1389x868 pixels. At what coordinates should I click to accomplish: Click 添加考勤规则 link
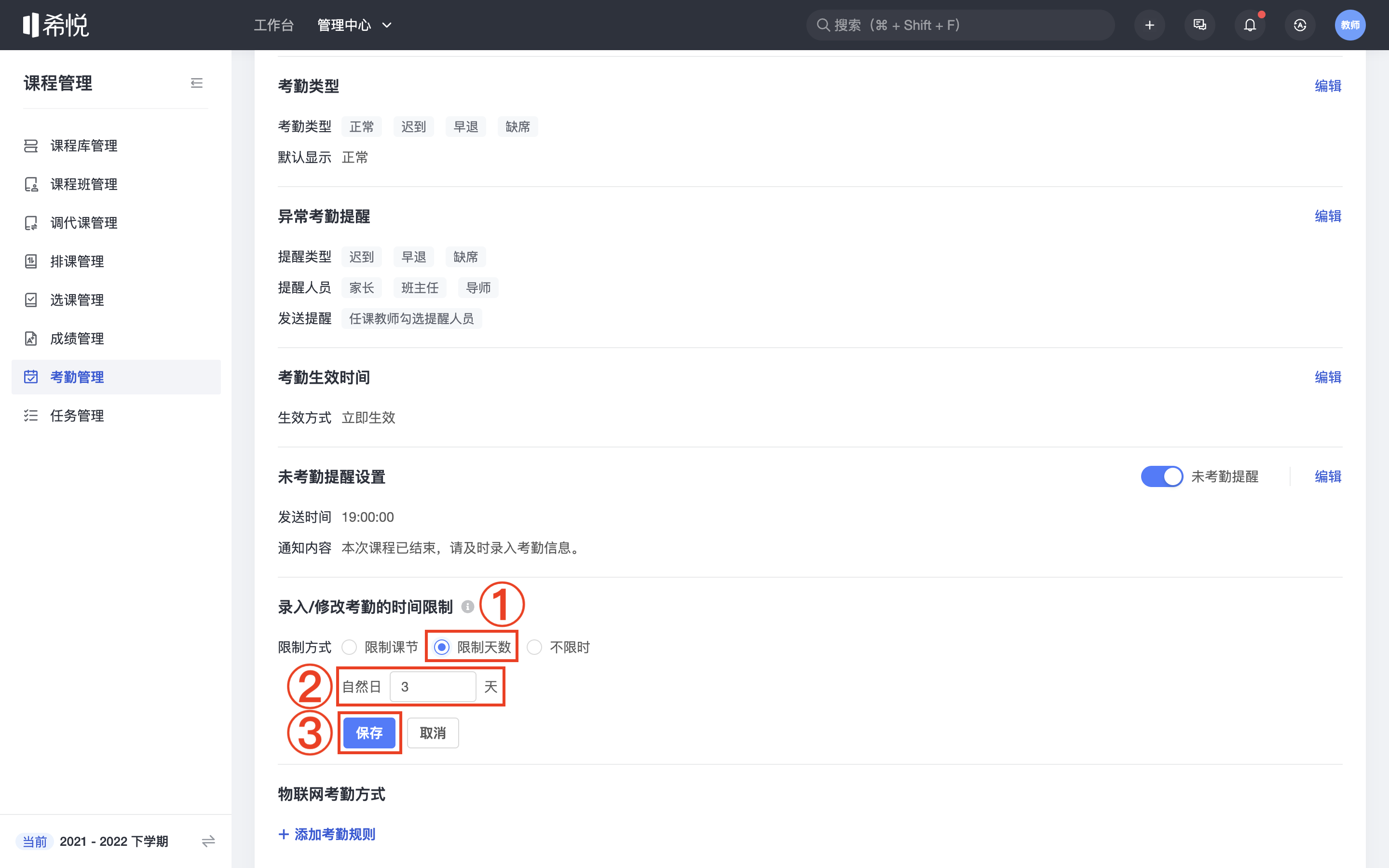coord(327,834)
